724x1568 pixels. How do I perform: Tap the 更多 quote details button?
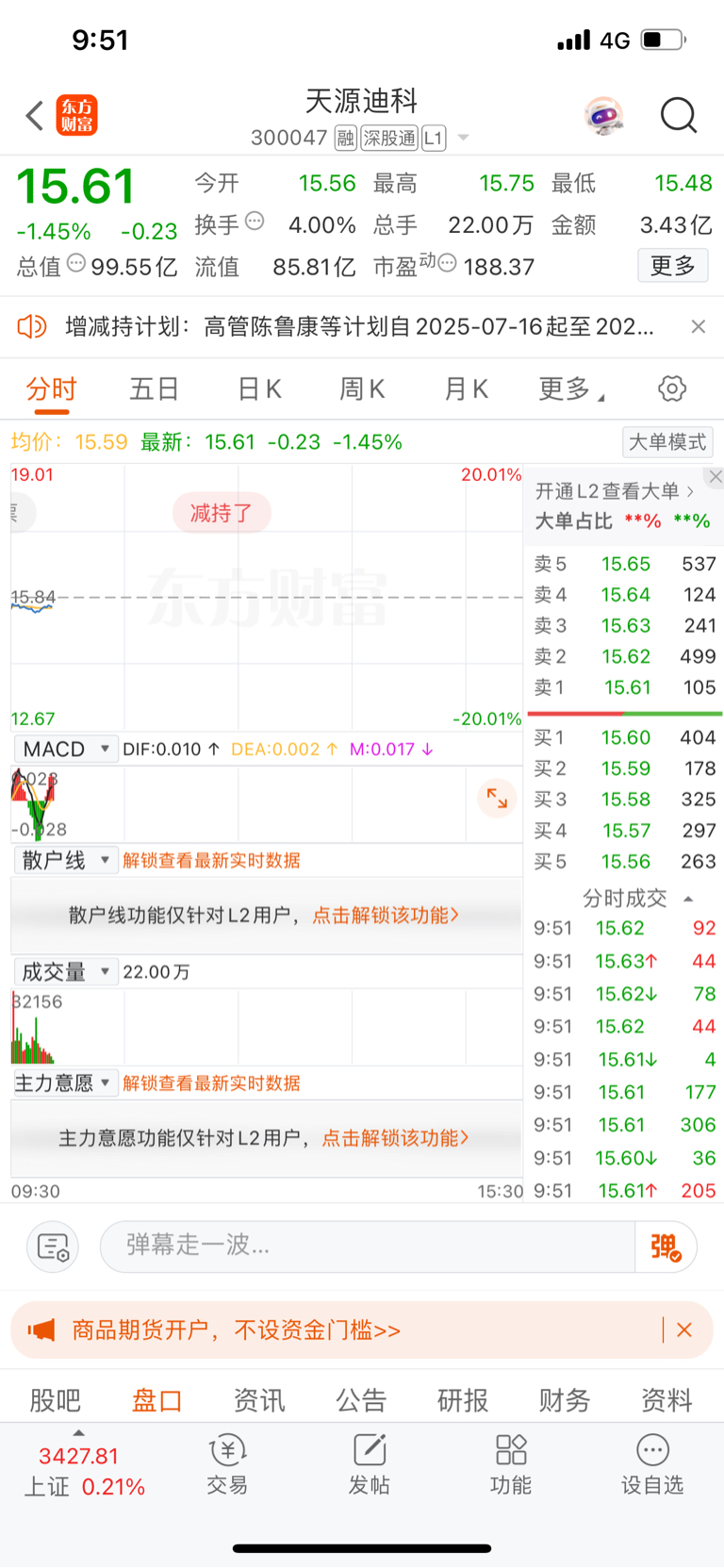[x=673, y=266]
